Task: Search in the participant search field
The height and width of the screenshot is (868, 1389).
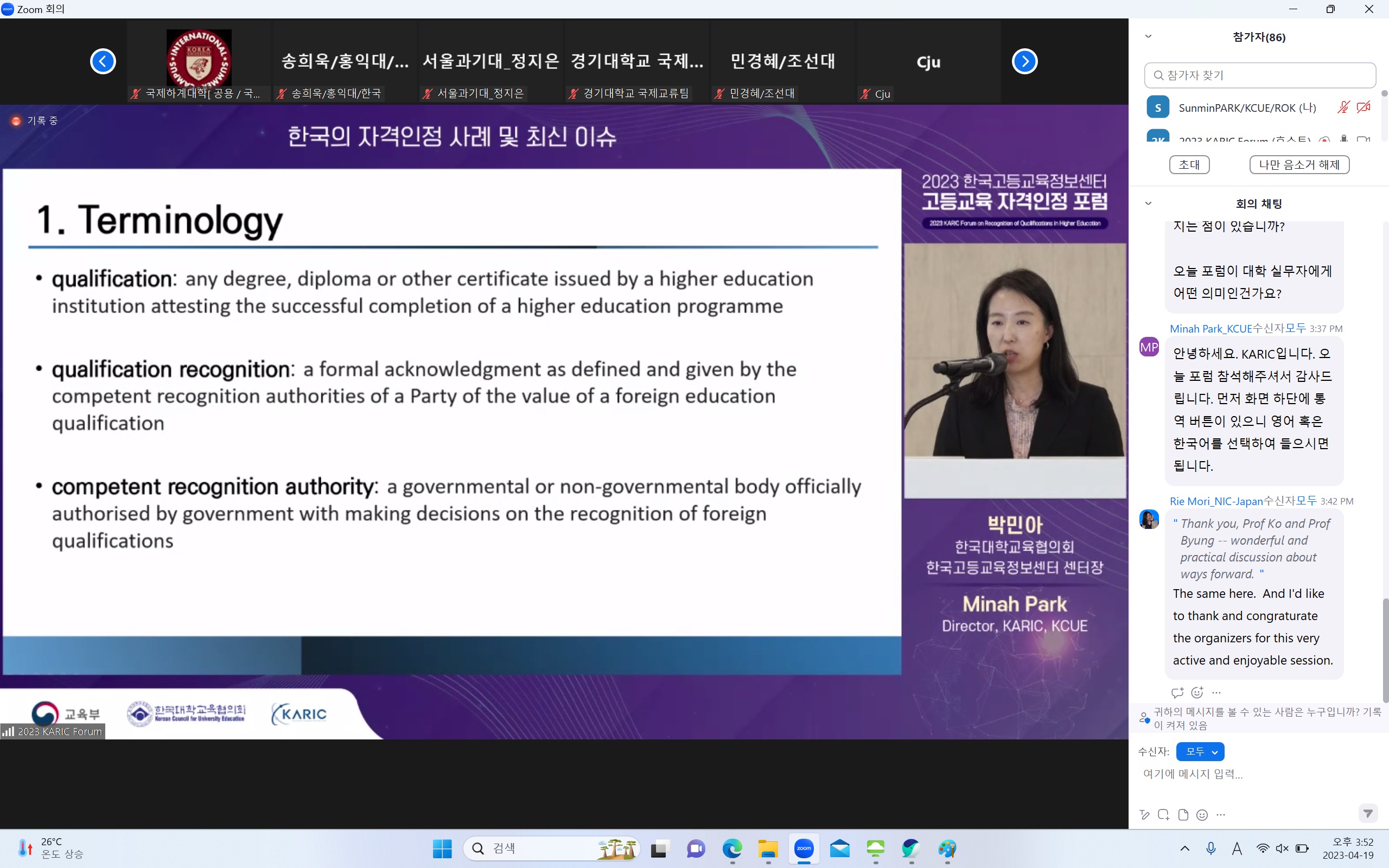Action: (x=1260, y=75)
